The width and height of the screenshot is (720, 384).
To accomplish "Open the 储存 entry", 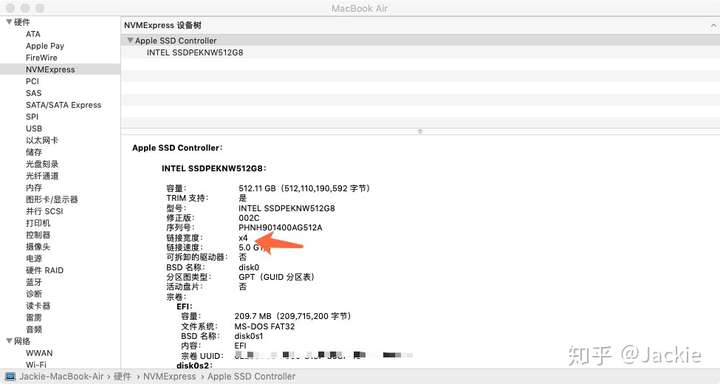I will pyautogui.click(x=34, y=152).
